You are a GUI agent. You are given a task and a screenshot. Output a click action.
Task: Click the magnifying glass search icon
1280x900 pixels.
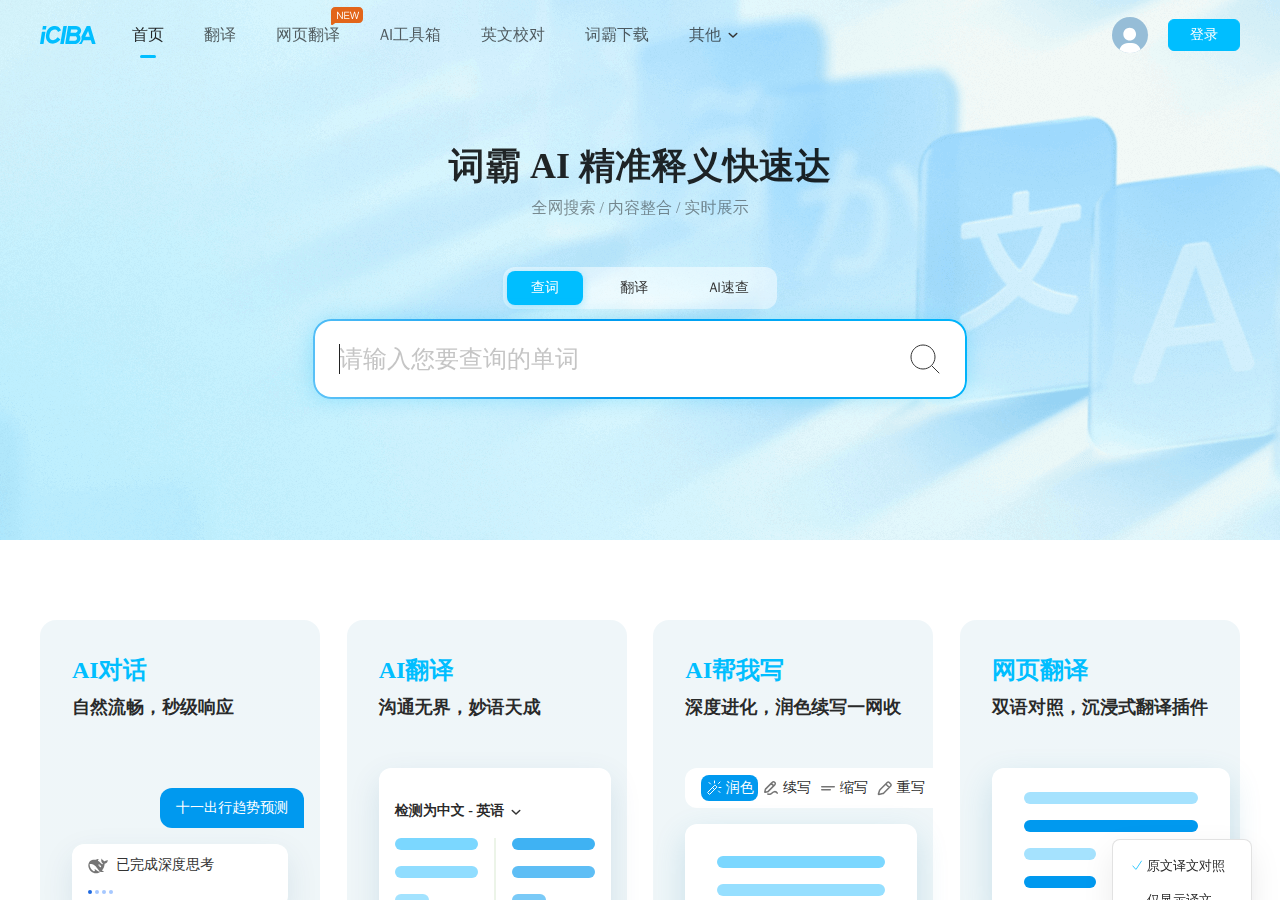(x=925, y=359)
